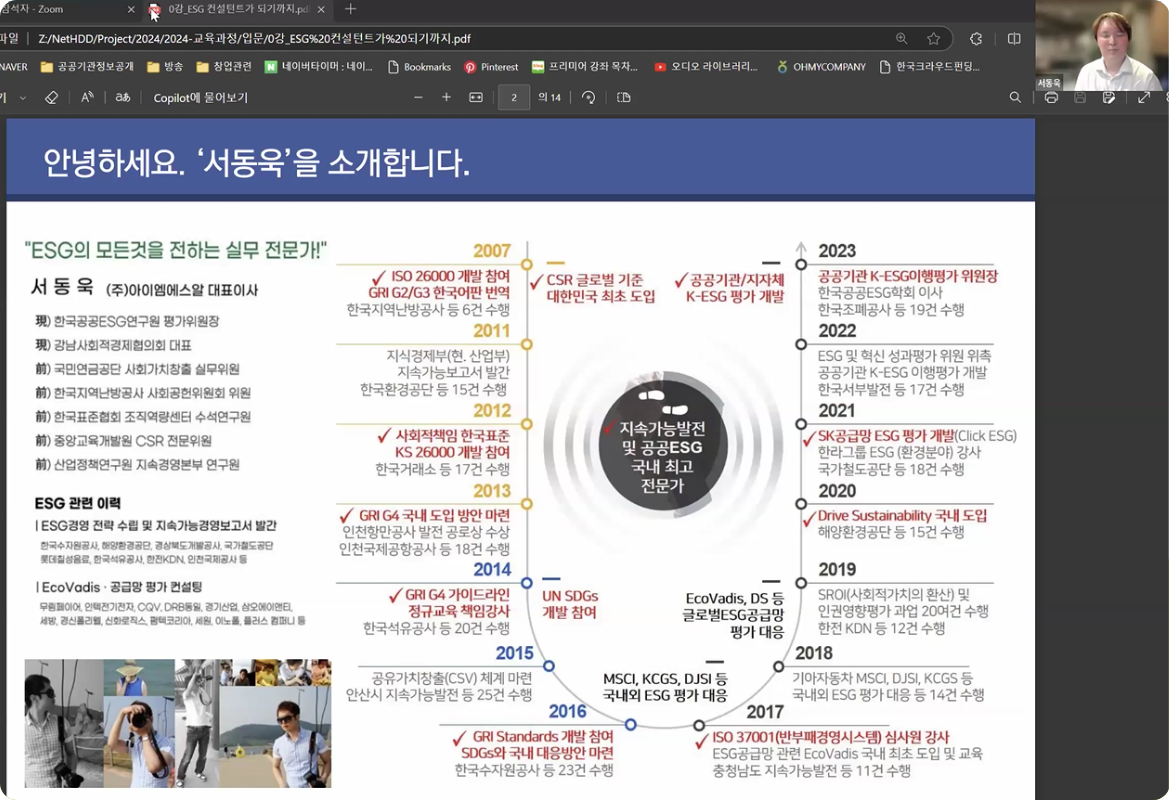The image size is (1170, 800).
Task: Rotate the PDF page
Action: (x=588, y=98)
